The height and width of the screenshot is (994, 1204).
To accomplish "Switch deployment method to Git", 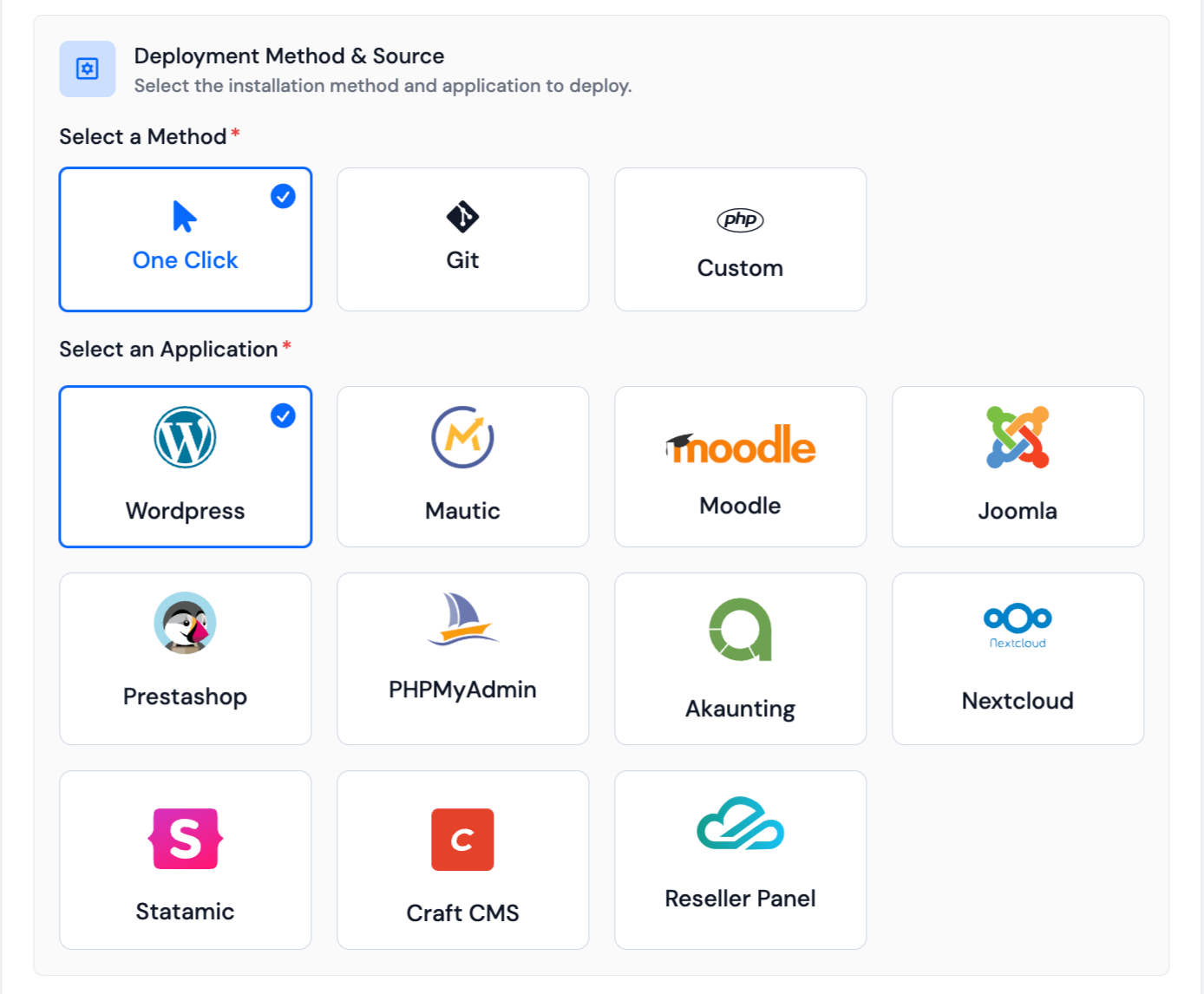I will pyautogui.click(x=462, y=239).
